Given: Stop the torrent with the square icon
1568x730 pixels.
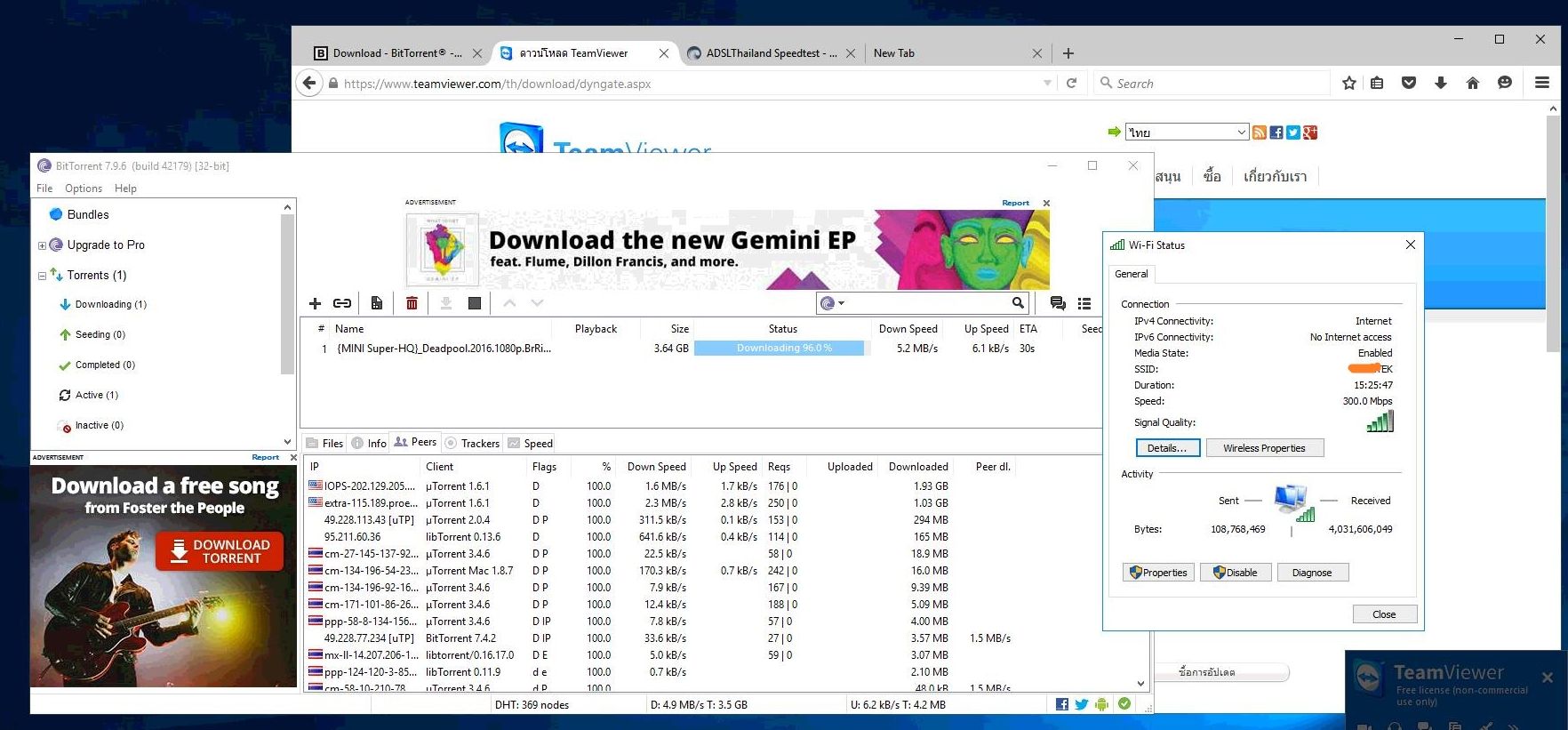Looking at the screenshot, I should (475, 303).
